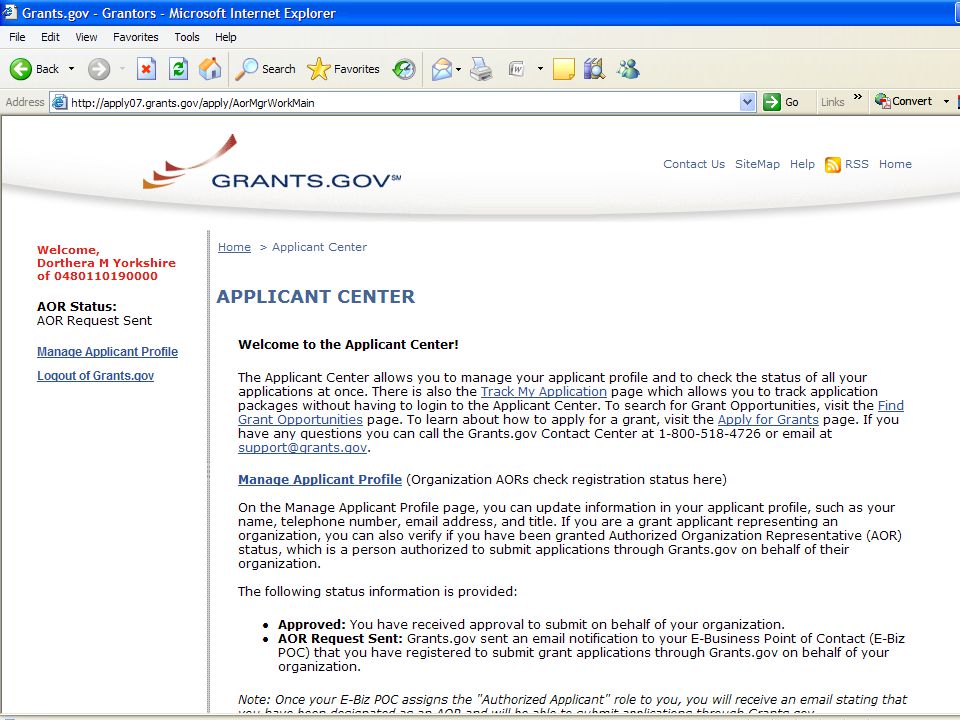Open Manage Applicant Profile in the left sidebar
960x720 pixels.
pos(107,352)
